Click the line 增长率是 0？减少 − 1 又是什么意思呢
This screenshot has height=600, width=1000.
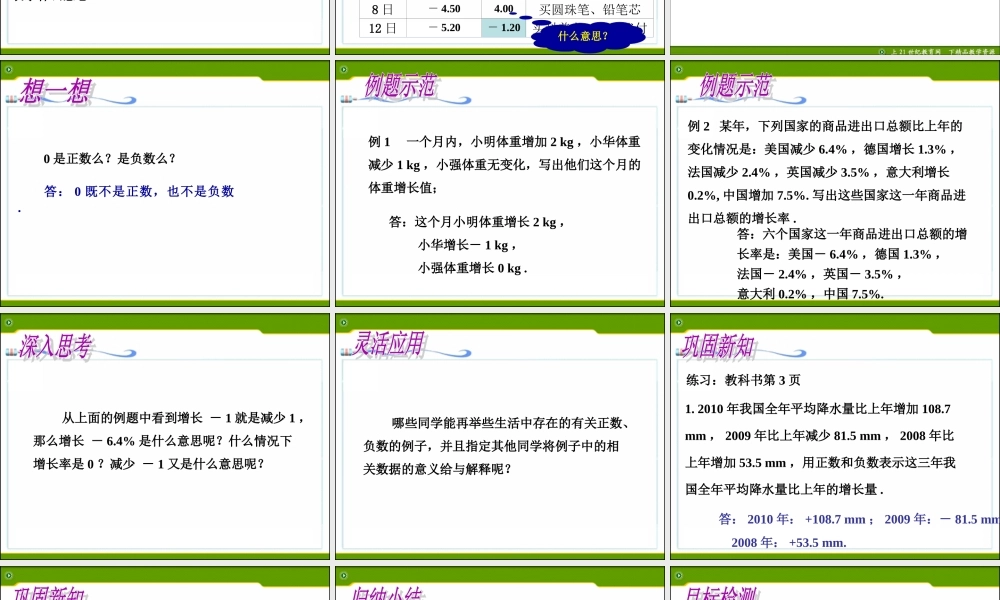[x=149, y=464]
